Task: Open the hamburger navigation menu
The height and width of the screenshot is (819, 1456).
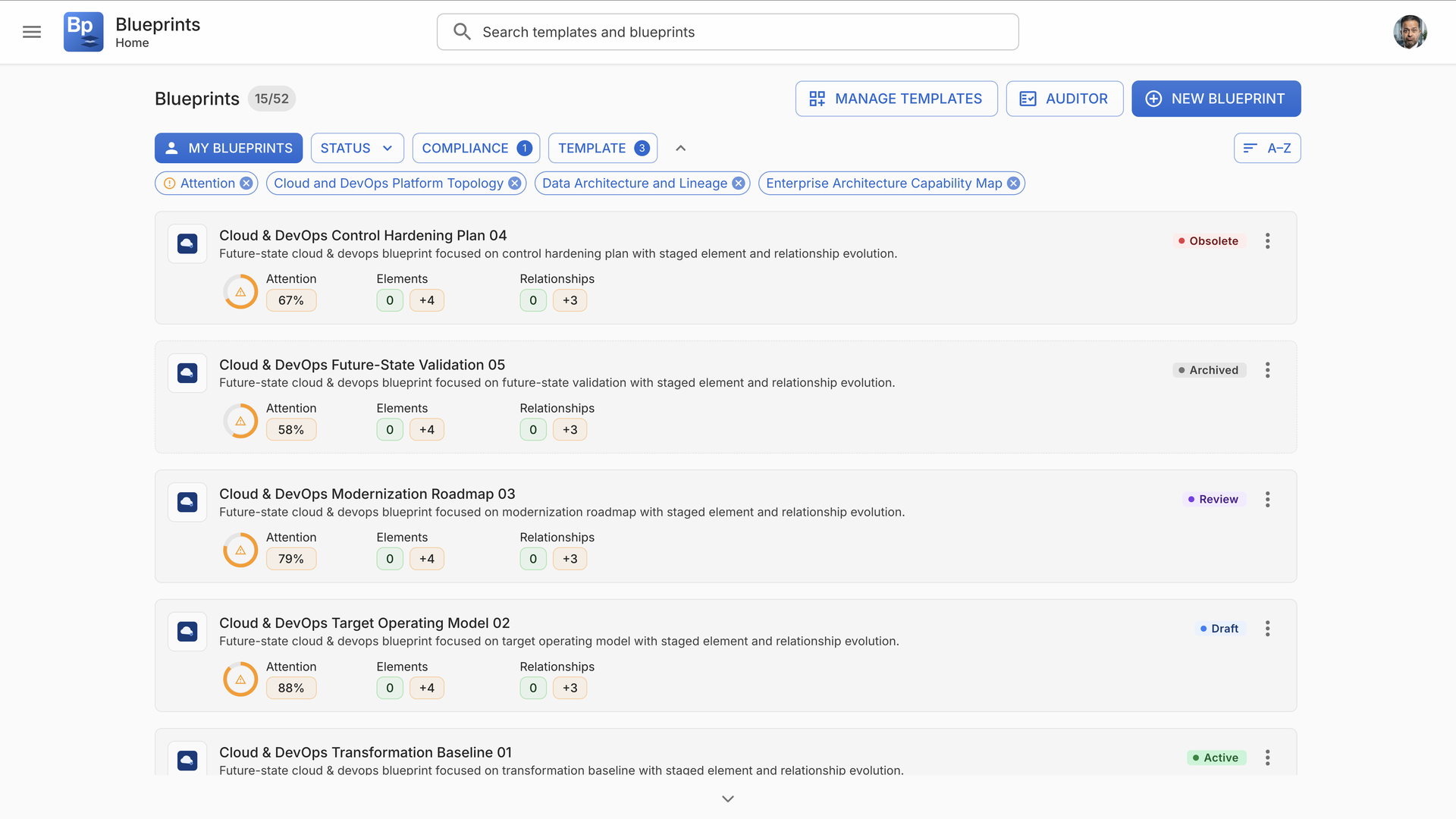Action: (x=32, y=32)
